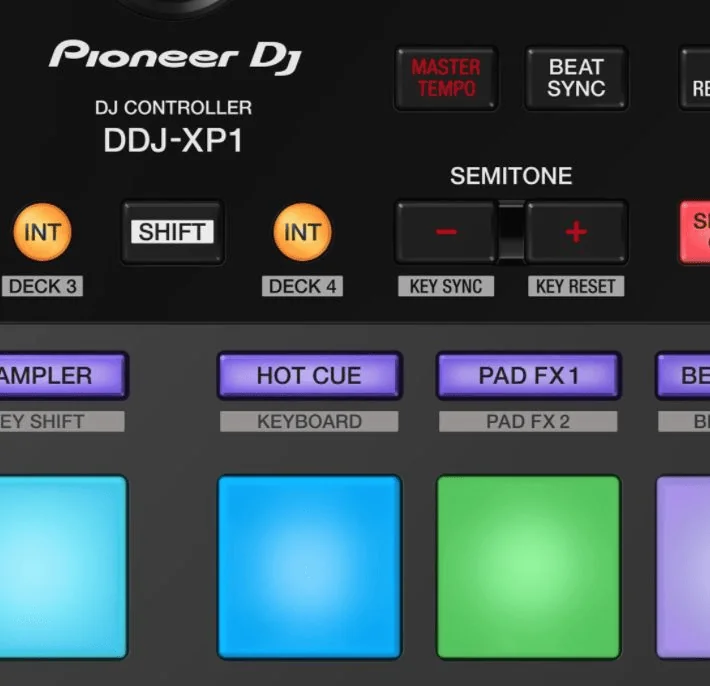Click the PAD FX 2 label
Screen dimensions: 710x686
(x=528, y=422)
